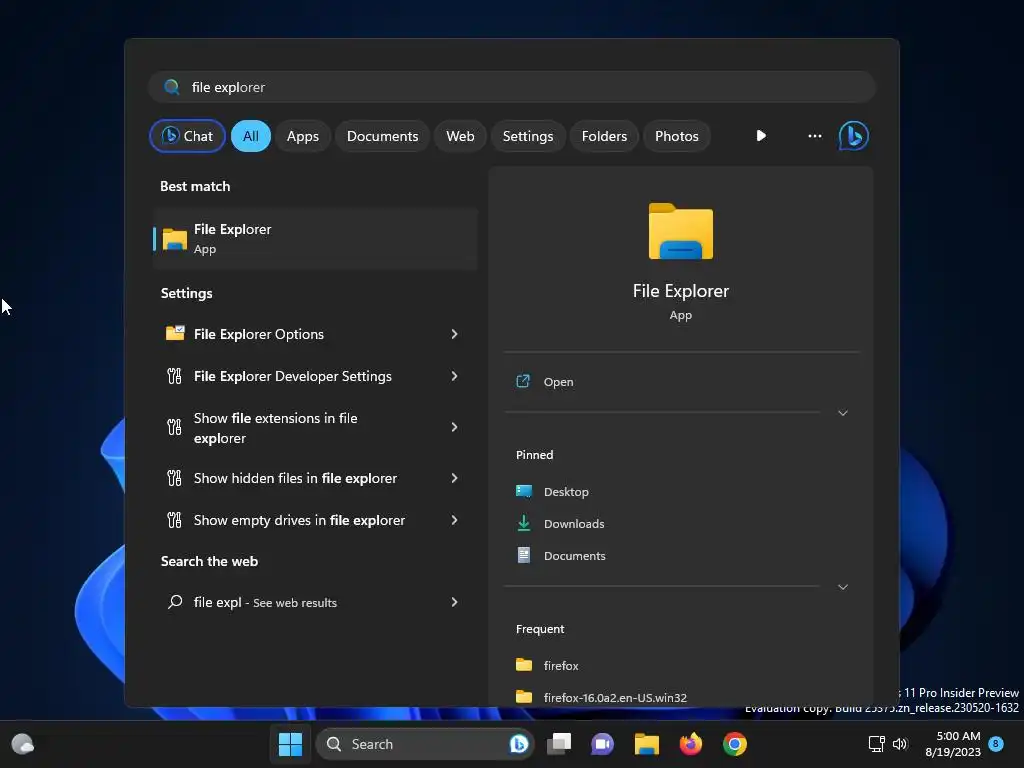Open 'firefox-16.0a2.en-US.win32' folder

click(x=615, y=697)
